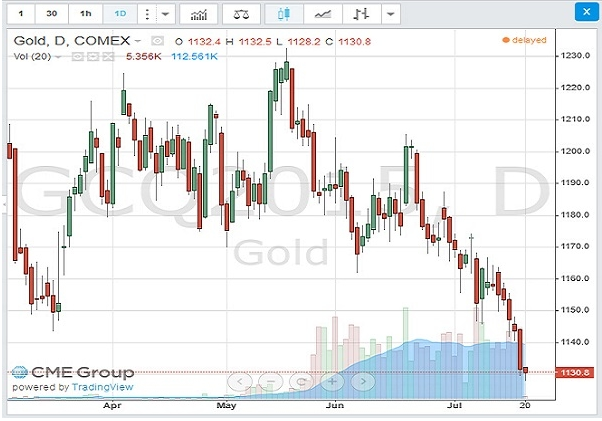Click the close value 1130.8 in header
This screenshot has width=602, height=421.
point(354,41)
